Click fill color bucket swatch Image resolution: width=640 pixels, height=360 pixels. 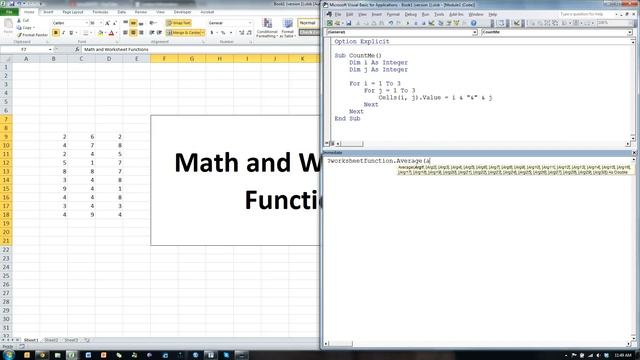(100, 33)
